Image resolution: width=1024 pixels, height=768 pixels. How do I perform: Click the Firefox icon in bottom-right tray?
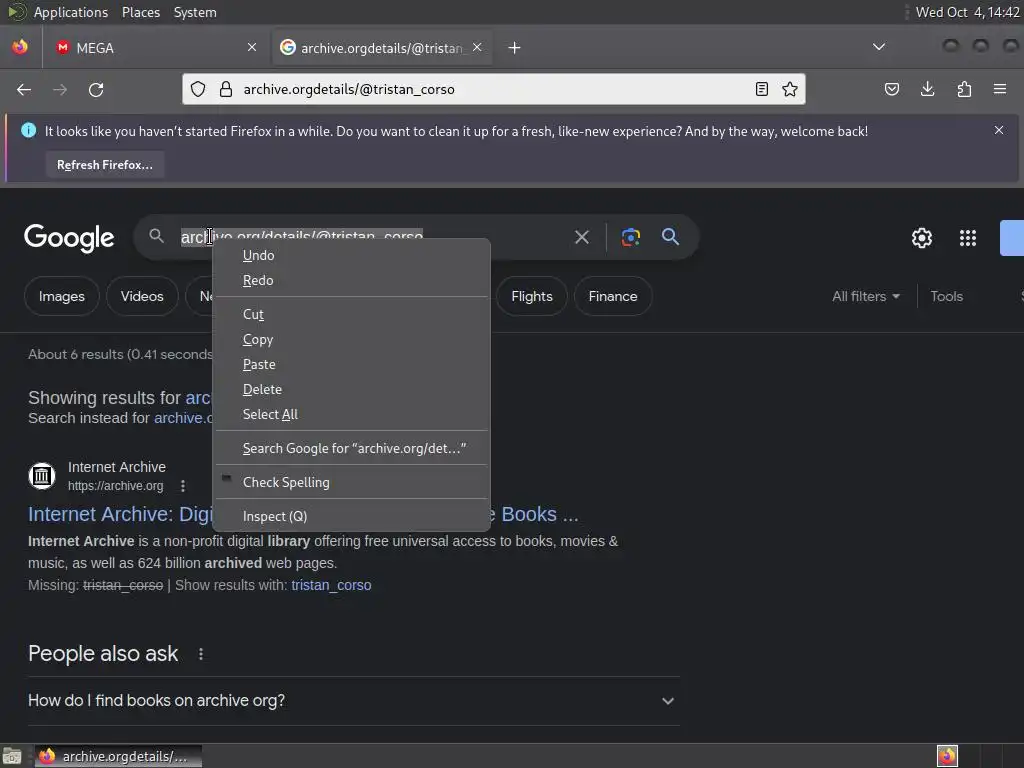click(x=947, y=756)
